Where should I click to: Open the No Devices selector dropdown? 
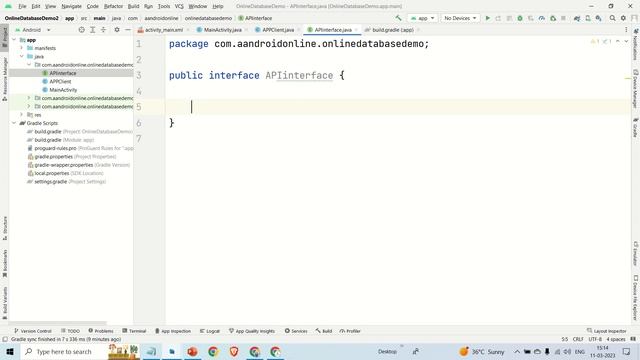pyautogui.click(x=460, y=18)
